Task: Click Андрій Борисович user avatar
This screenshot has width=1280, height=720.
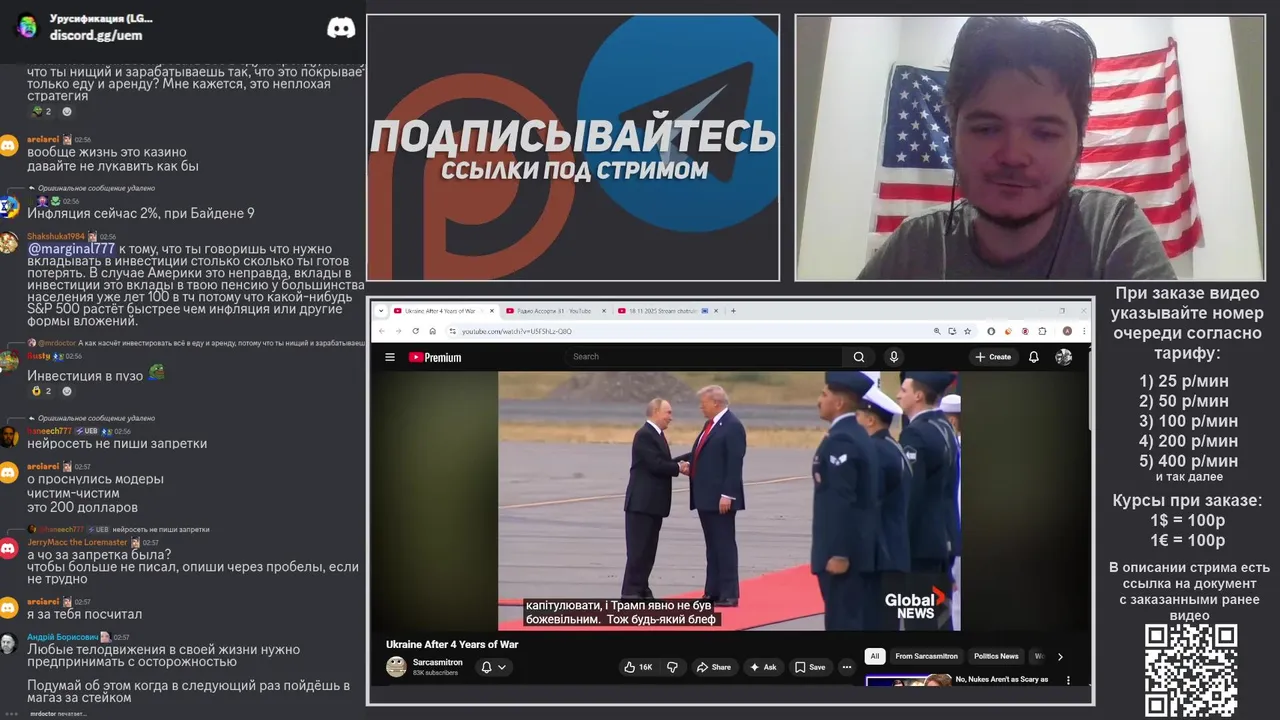Action: (9, 643)
